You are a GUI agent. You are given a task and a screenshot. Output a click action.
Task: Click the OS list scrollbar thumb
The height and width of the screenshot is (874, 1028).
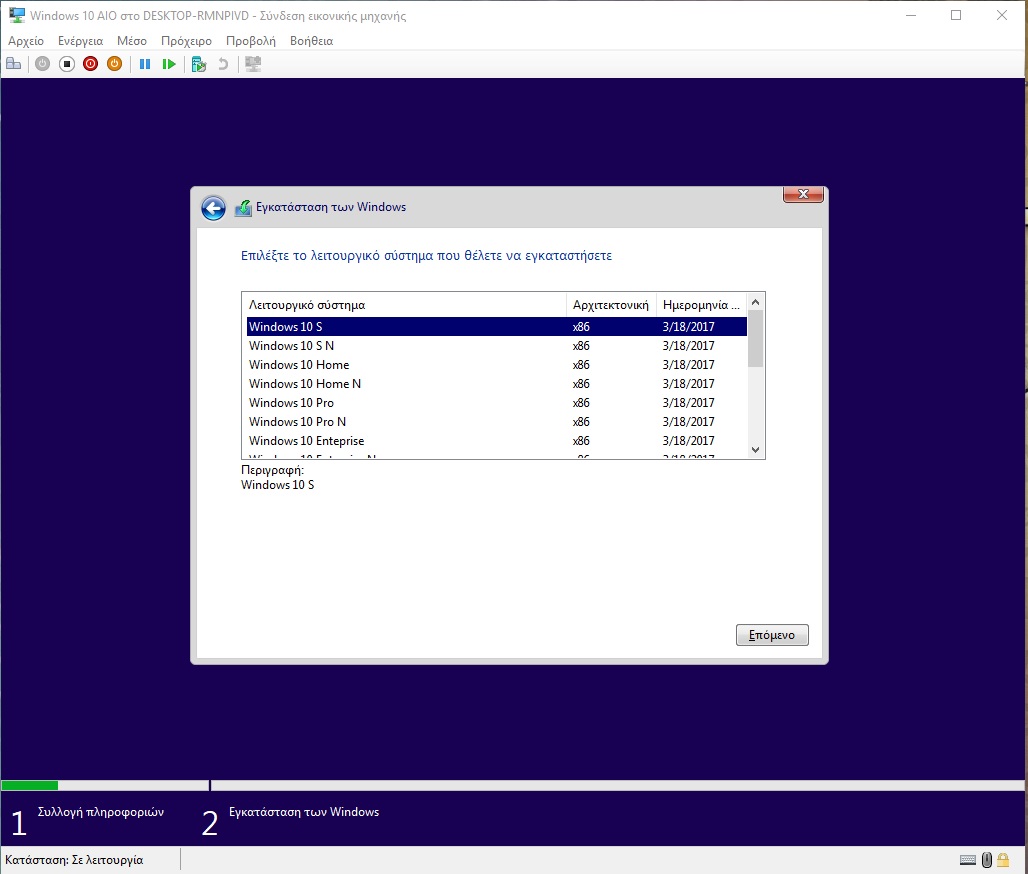[x=755, y=338]
